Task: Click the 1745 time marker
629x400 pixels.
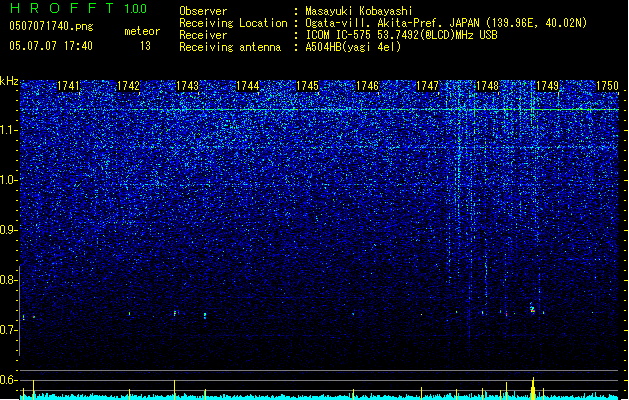Action: click(308, 86)
